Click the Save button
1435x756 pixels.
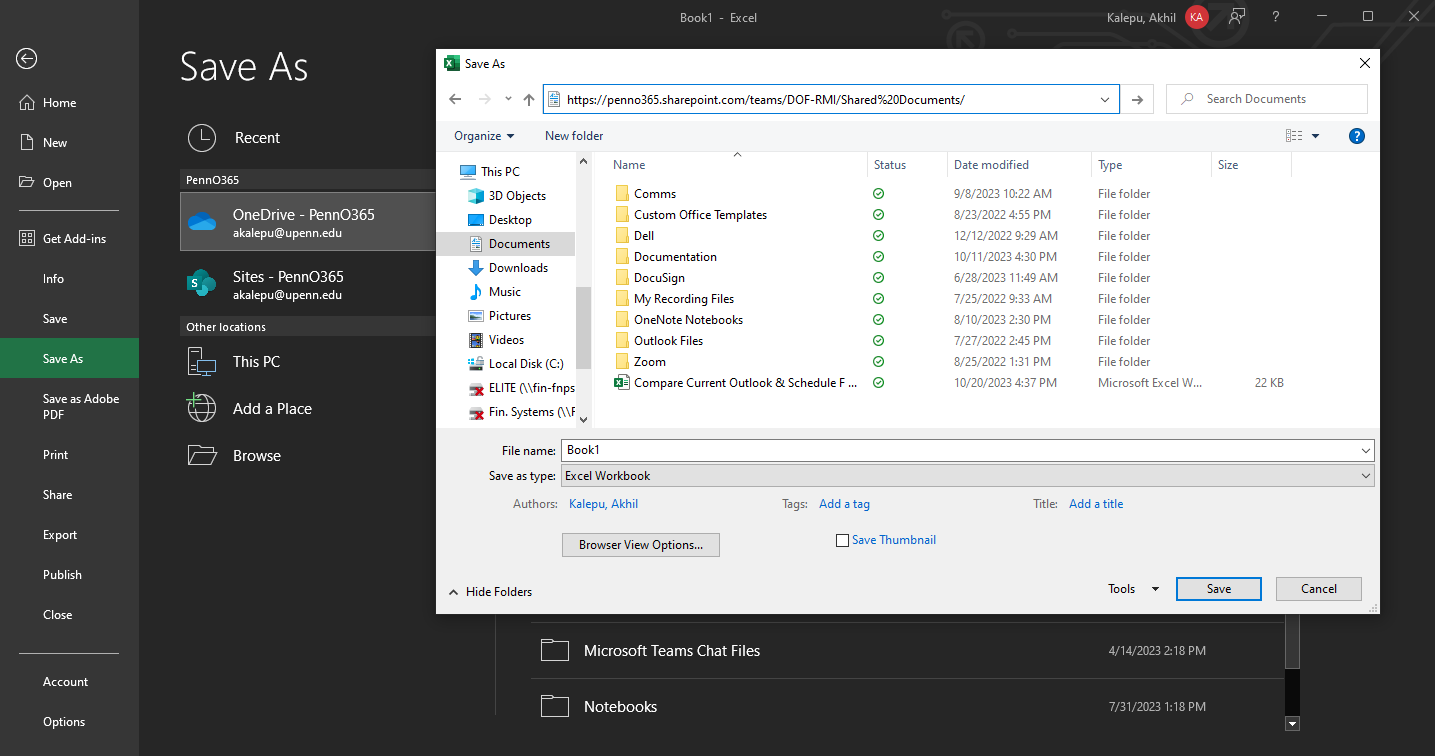(x=1219, y=589)
